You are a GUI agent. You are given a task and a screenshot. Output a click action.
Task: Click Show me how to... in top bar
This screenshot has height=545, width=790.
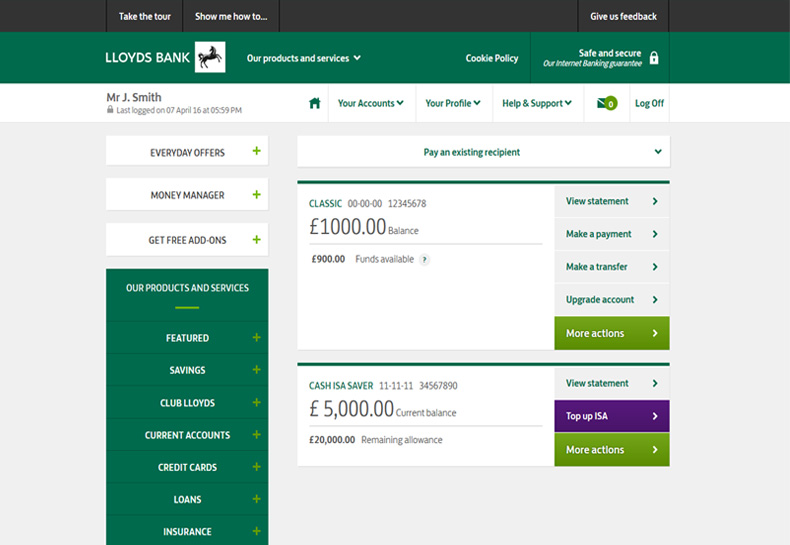[231, 16]
